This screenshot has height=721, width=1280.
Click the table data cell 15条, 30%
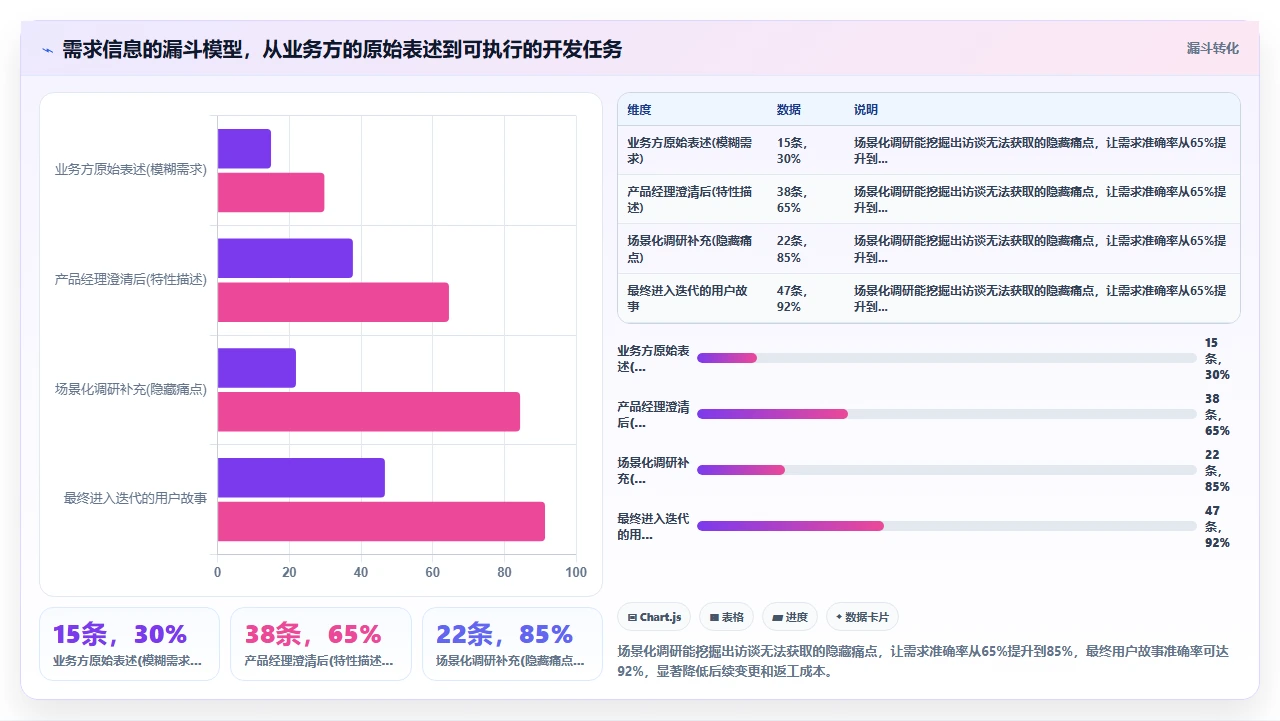(805, 150)
